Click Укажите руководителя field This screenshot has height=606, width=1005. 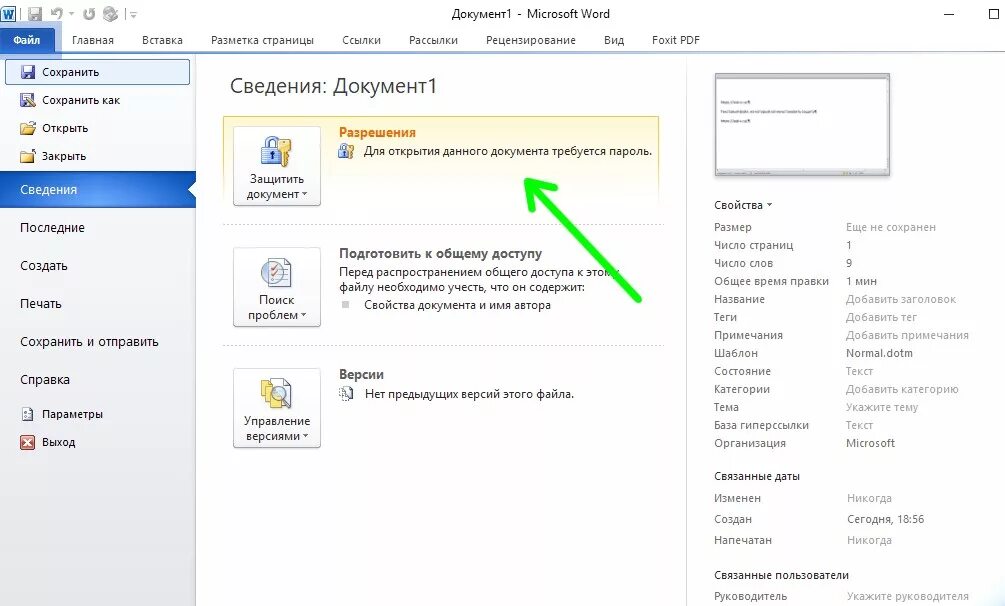(x=908, y=596)
